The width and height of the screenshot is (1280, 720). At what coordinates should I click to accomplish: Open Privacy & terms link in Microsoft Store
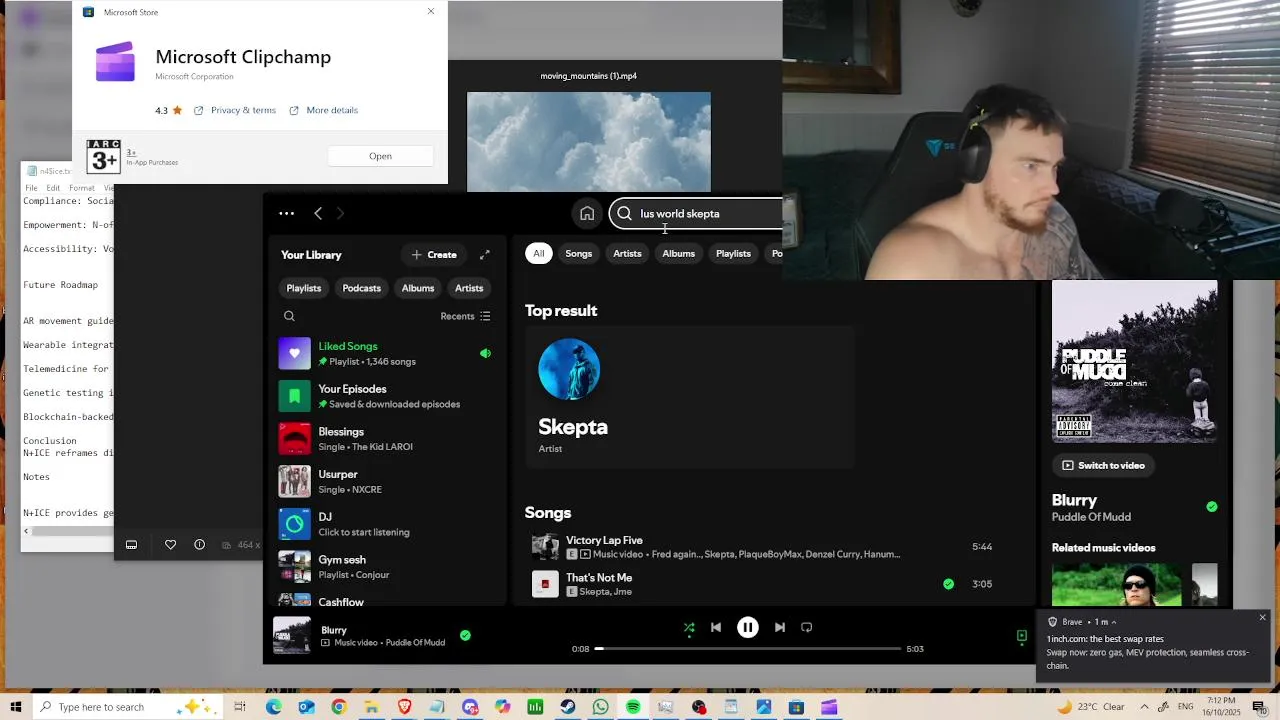[243, 110]
